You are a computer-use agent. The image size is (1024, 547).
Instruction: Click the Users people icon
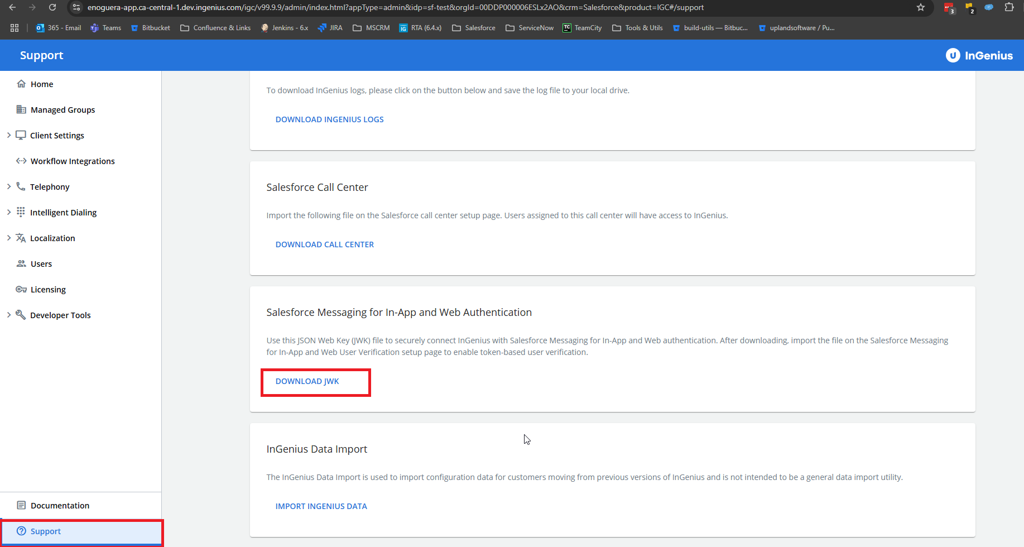click(21, 264)
